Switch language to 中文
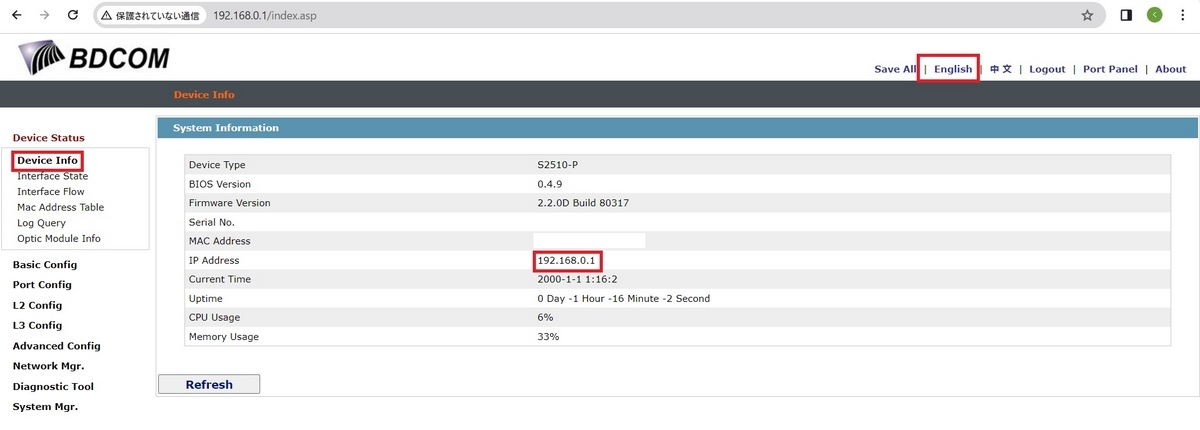The image size is (1200, 430). coord(1001,69)
